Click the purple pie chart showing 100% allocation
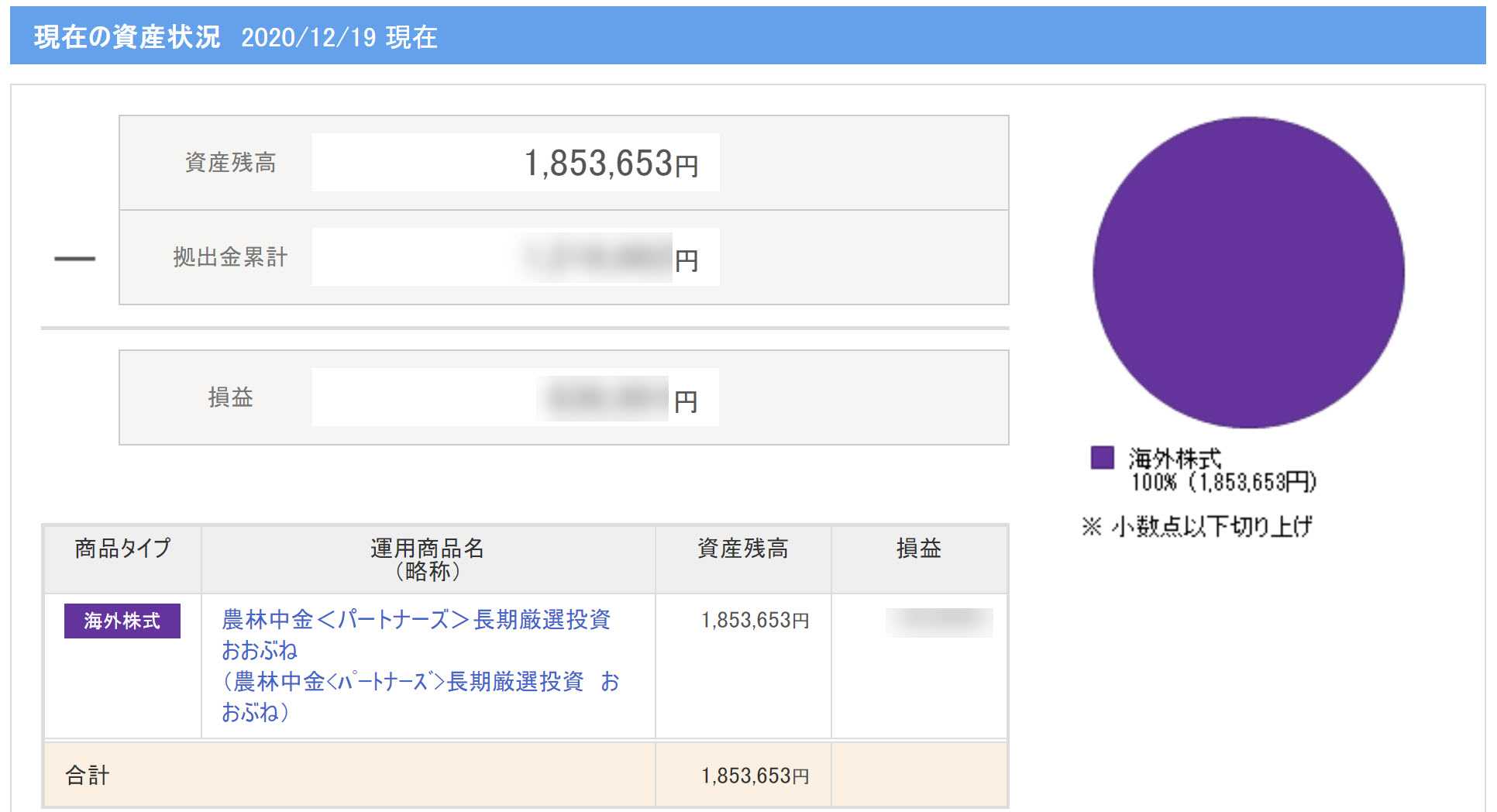 pyautogui.click(x=1247, y=271)
